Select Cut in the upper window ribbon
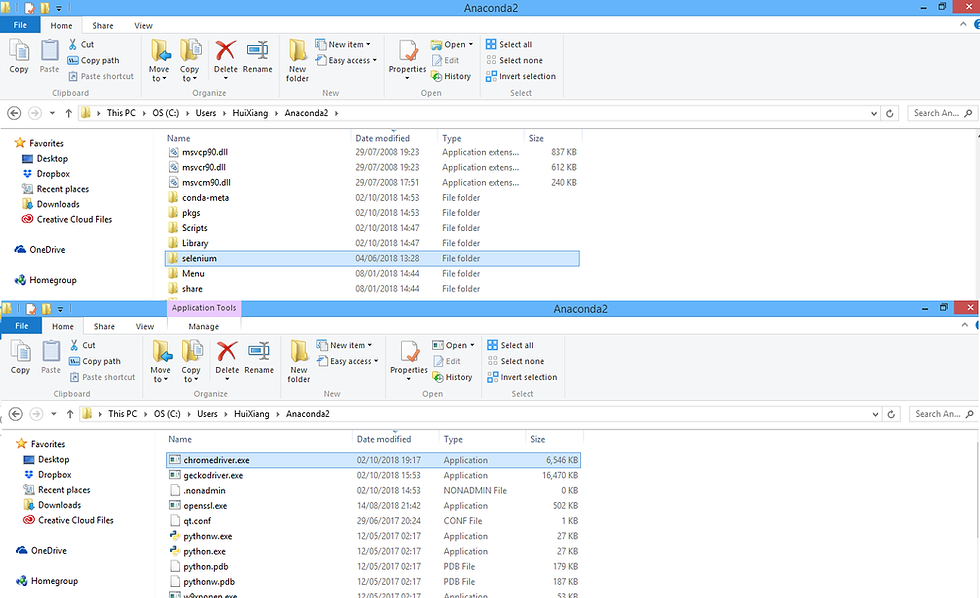The width and height of the screenshot is (980, 598). [x=81, y=44]
